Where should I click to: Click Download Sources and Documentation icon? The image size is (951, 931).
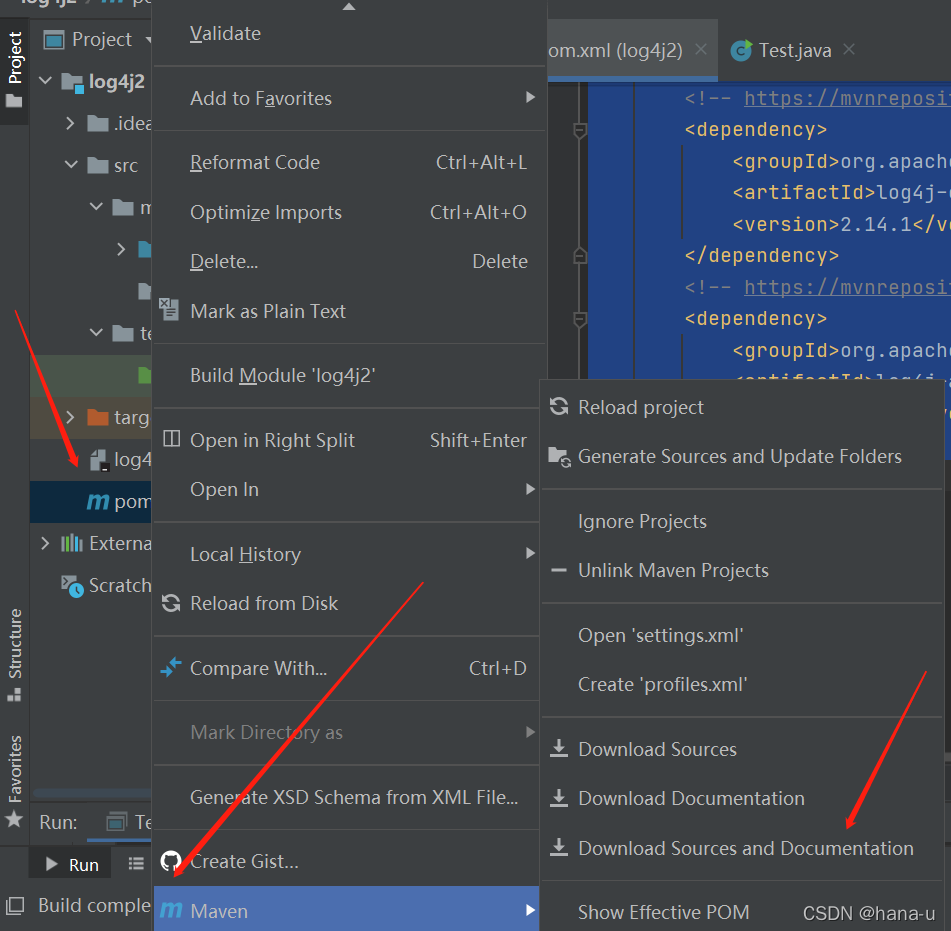click(x=559, y=847)
